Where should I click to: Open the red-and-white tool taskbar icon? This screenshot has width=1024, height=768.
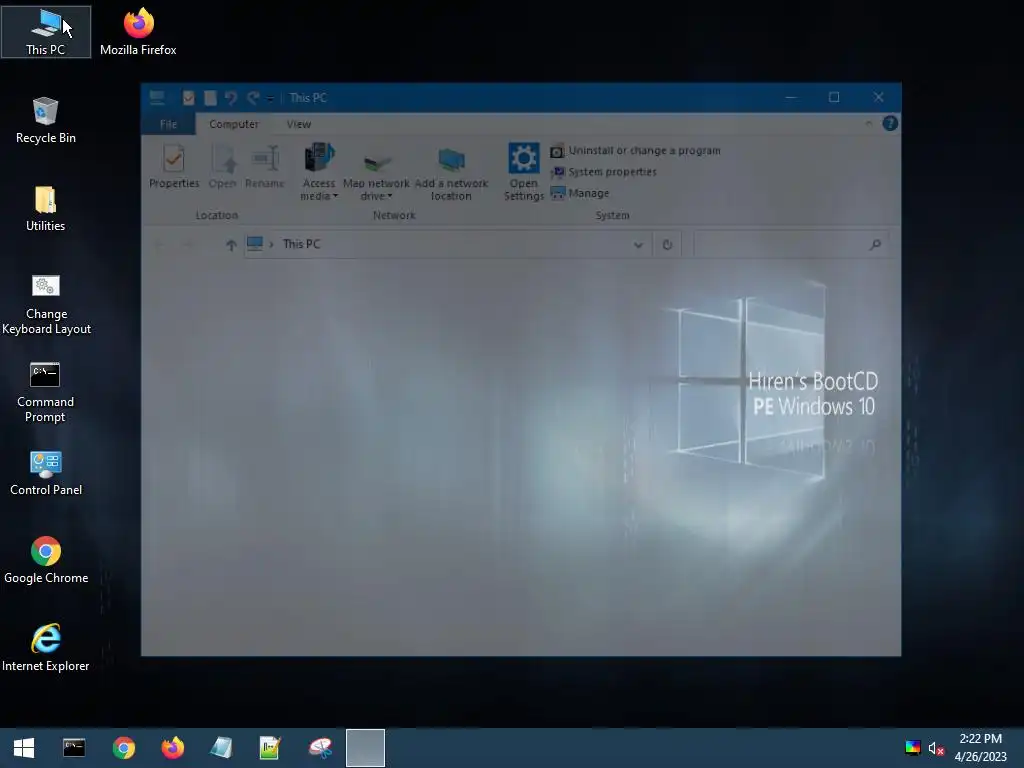[320, 748]
